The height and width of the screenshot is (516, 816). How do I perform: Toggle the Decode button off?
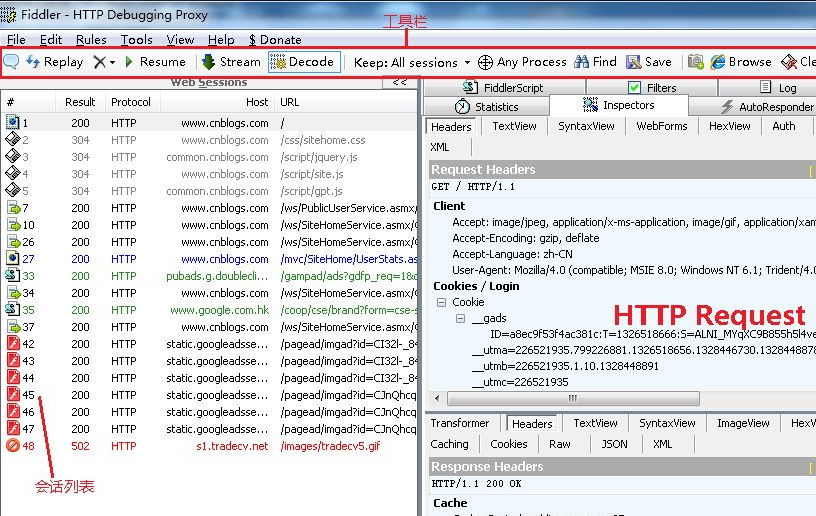tap(304, 62)
